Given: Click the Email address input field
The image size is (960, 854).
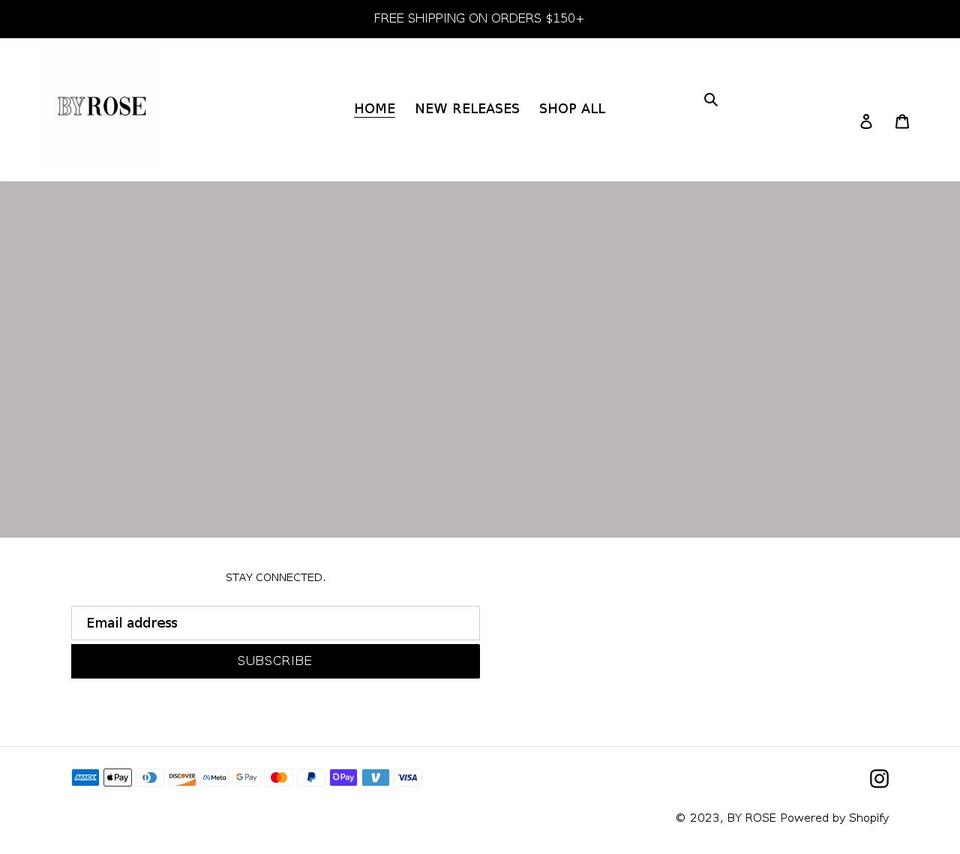Looking at the screenshot, I should [x=275, y=622].
